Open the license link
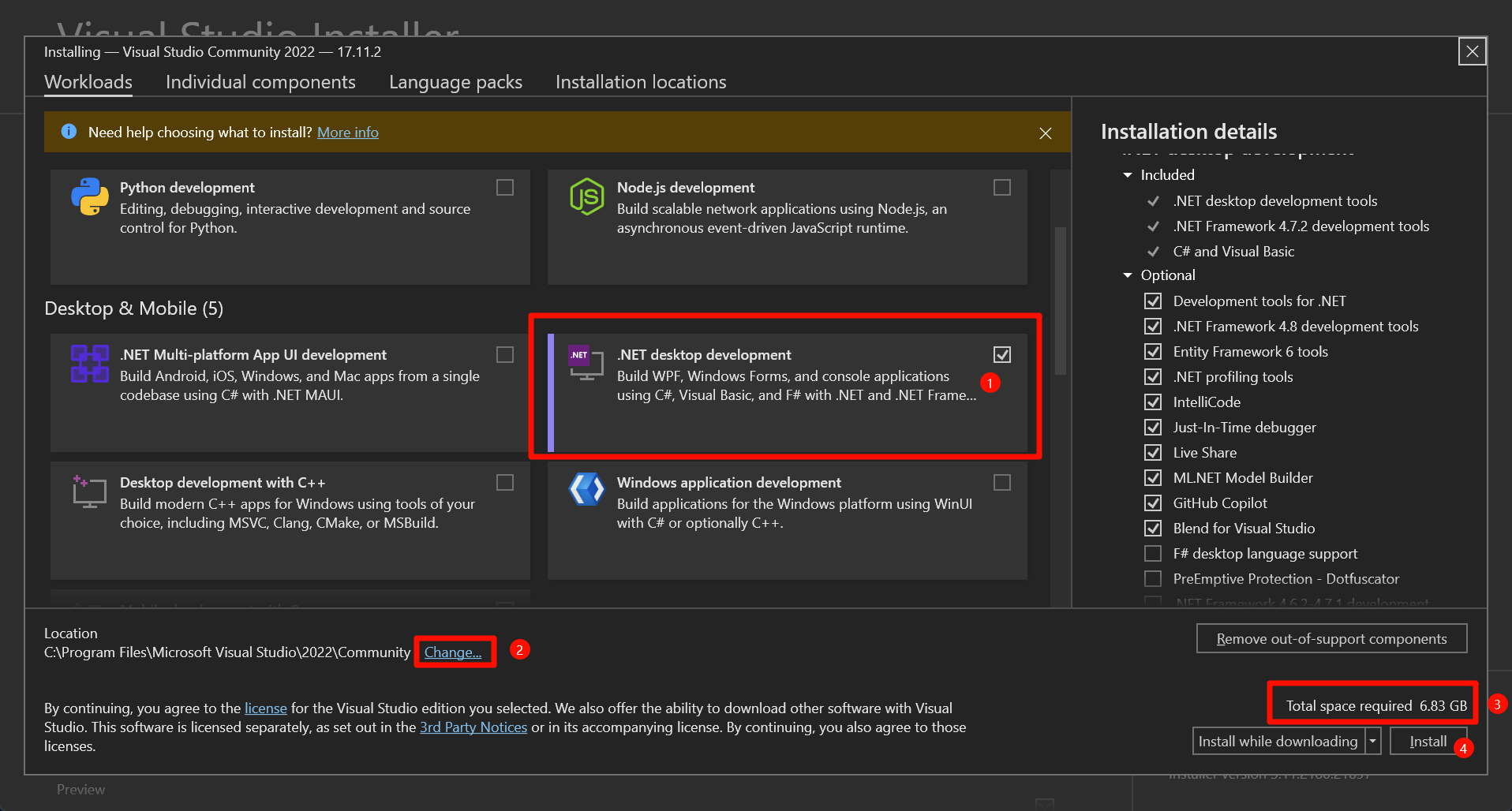1512x811 pixels. coord(266,708)
